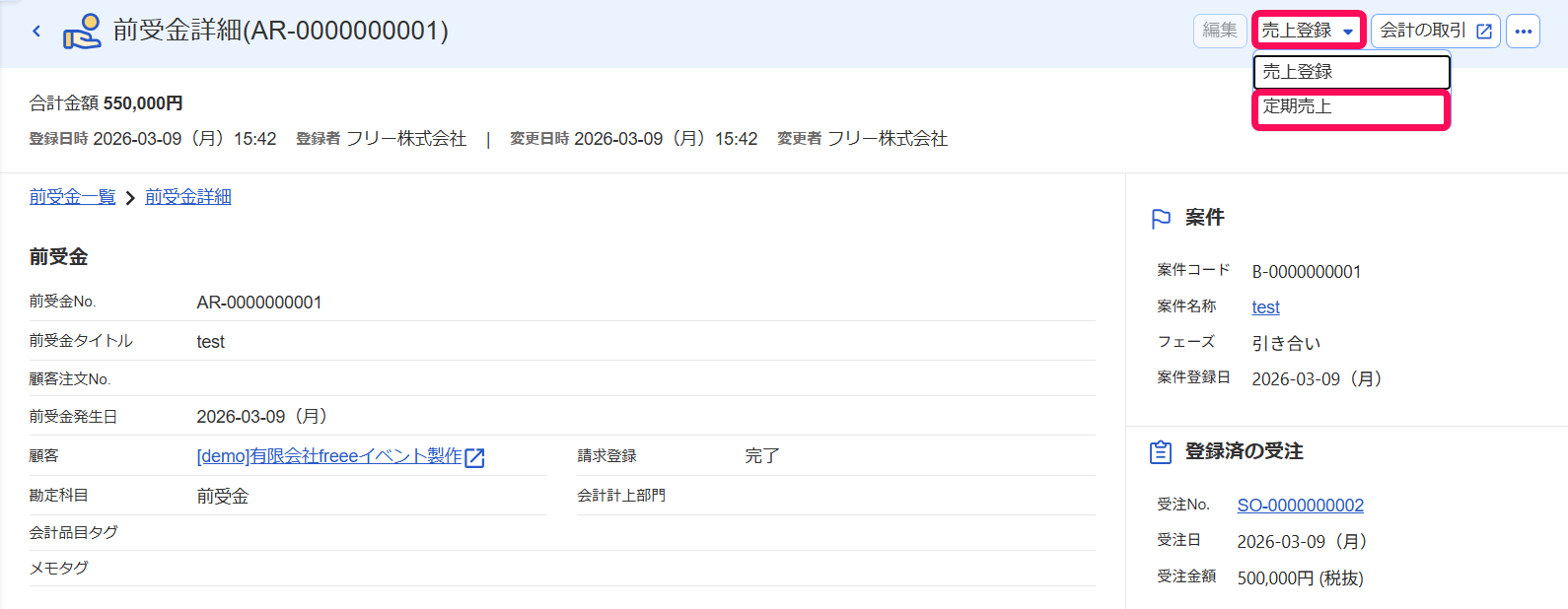Viewport: 1568px width, 609px height.
Task: Open order SO-0000000002 link
Action: (1300, 506)
